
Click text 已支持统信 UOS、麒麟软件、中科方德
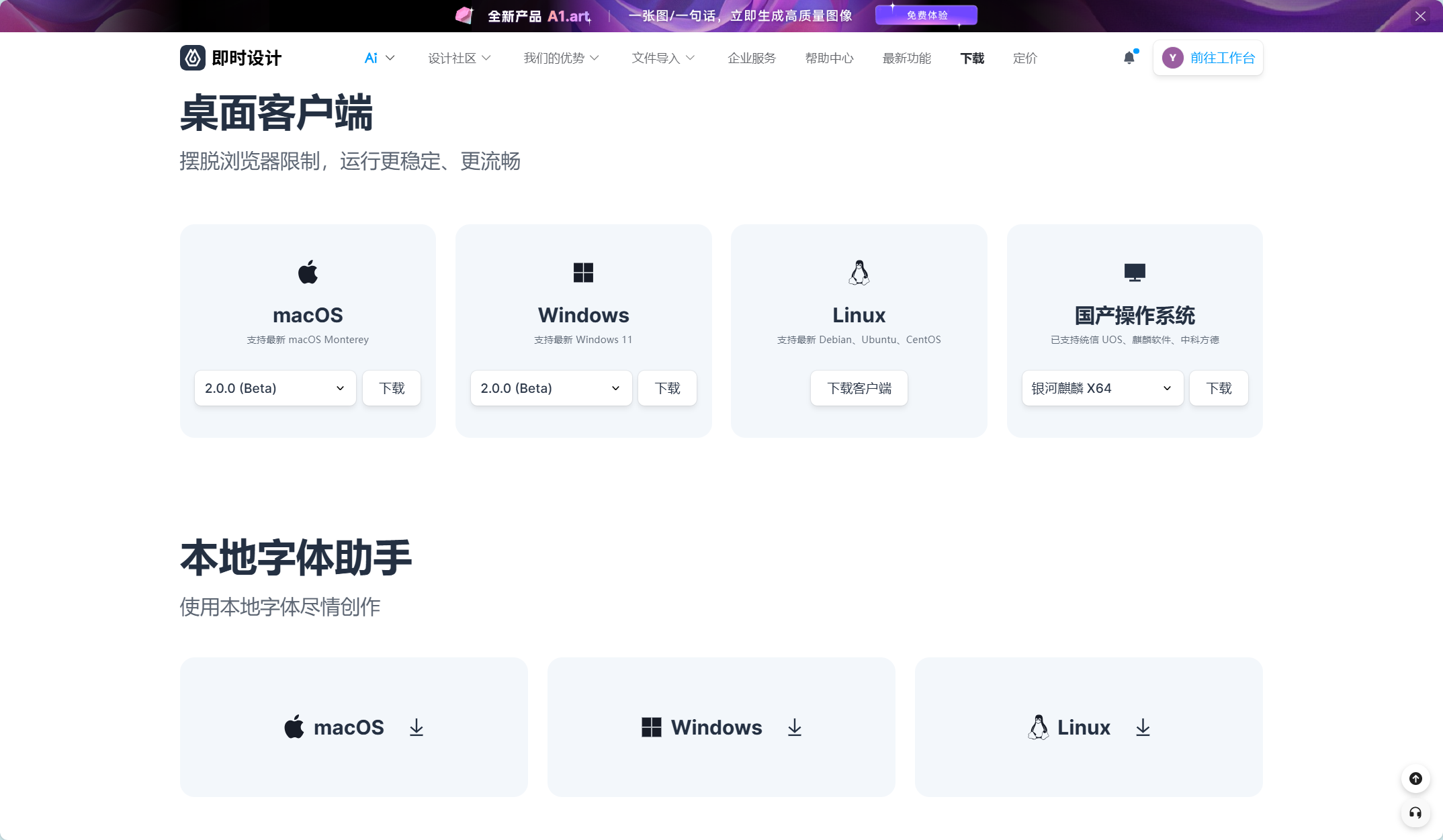click(x=1135, y=340)
